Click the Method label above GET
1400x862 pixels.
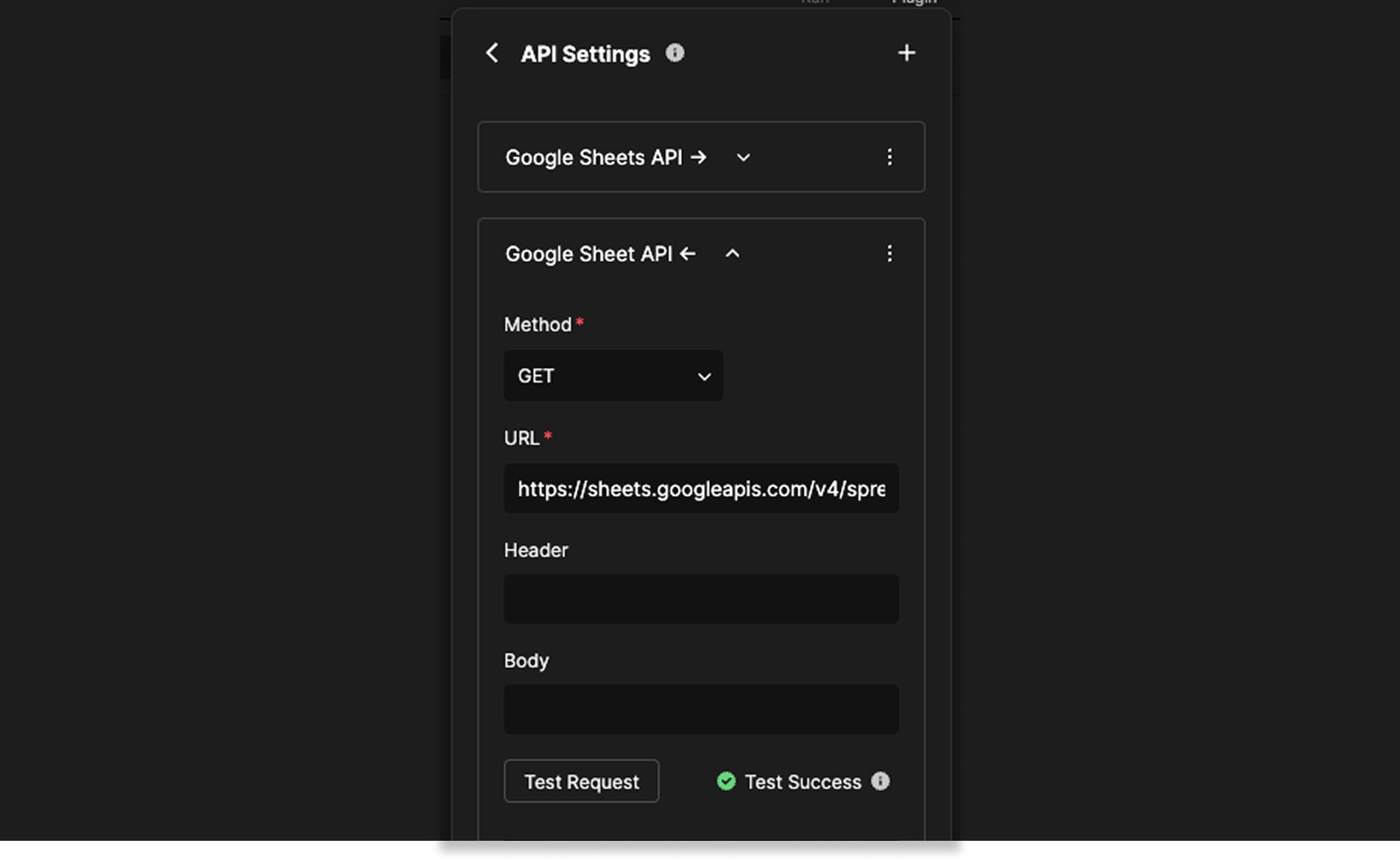click(x=537, y=324)
